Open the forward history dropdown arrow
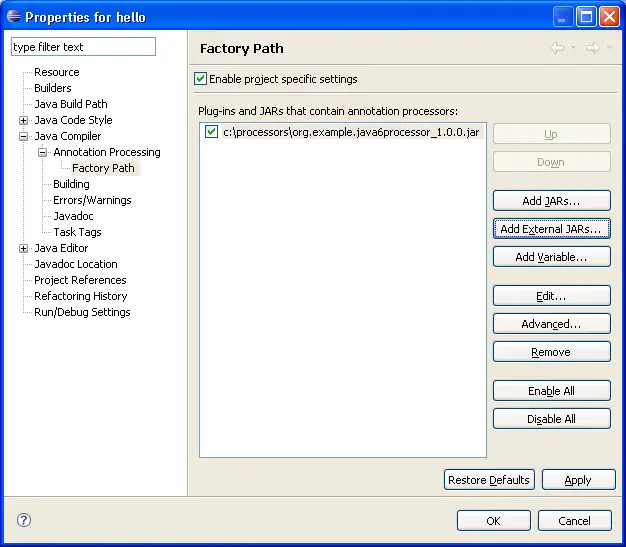The width and height of the screenshot is (626, 547). [x=608, y=48]
